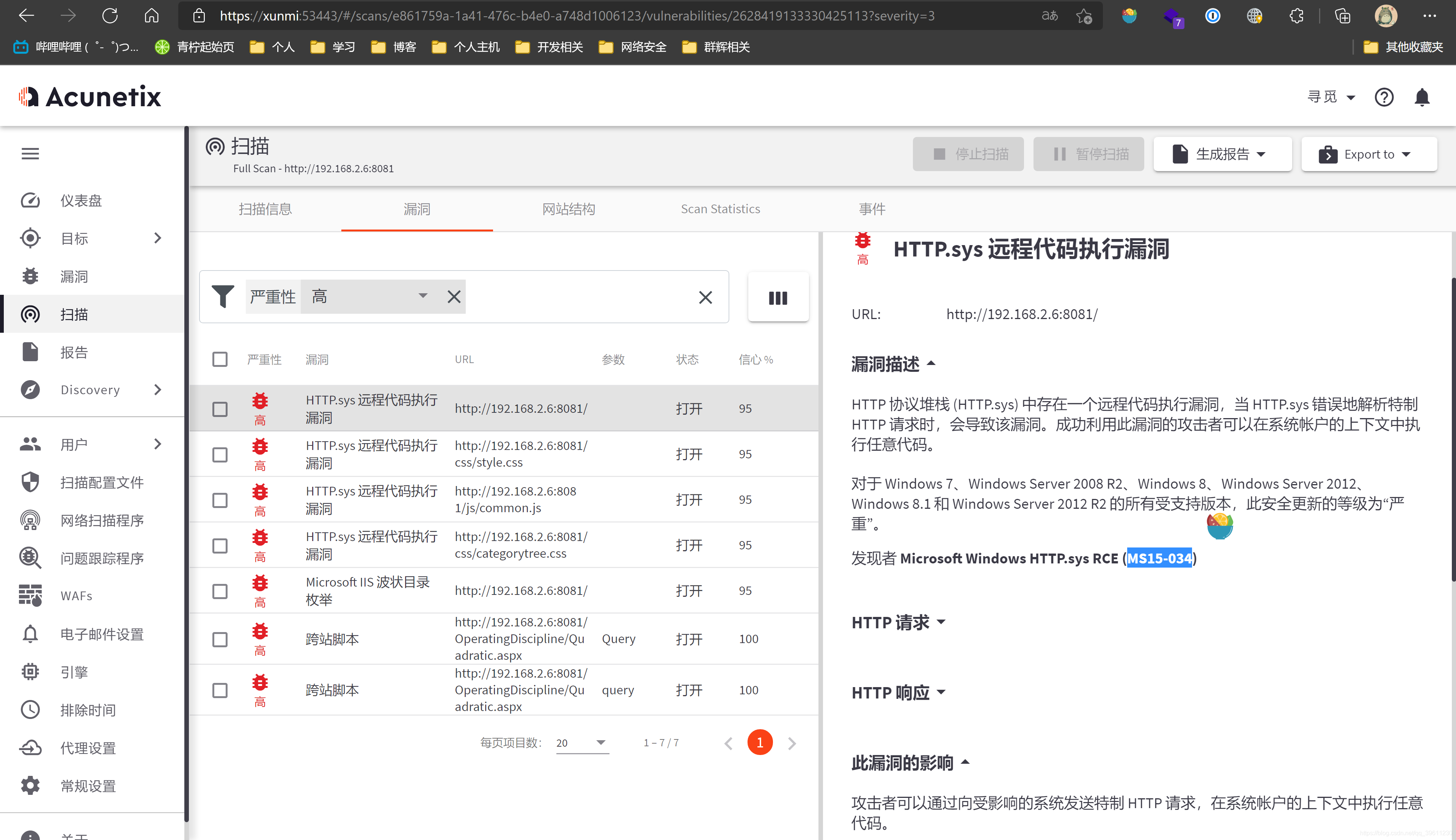Go to pagination page 1

(x=760, y=743)
